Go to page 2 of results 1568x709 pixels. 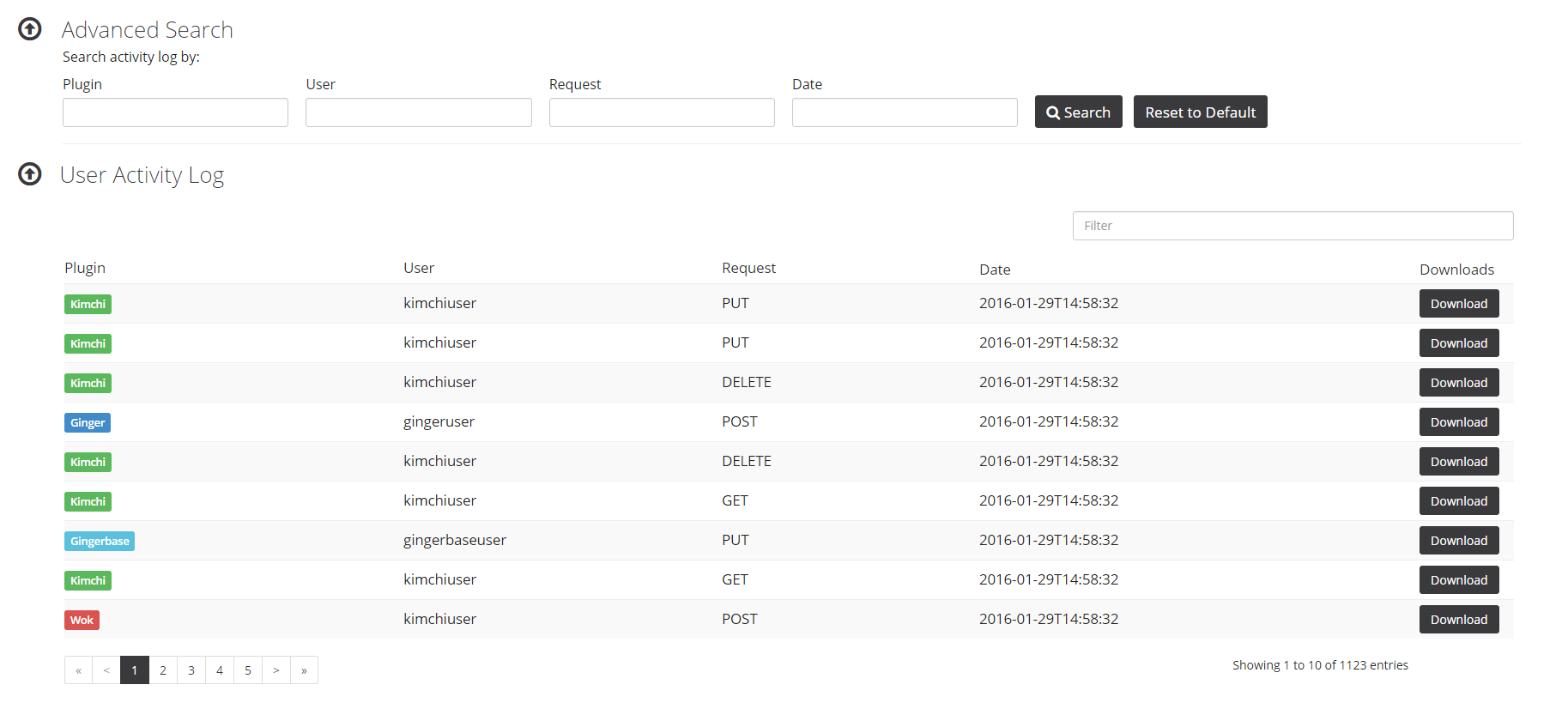click(163, 670)
